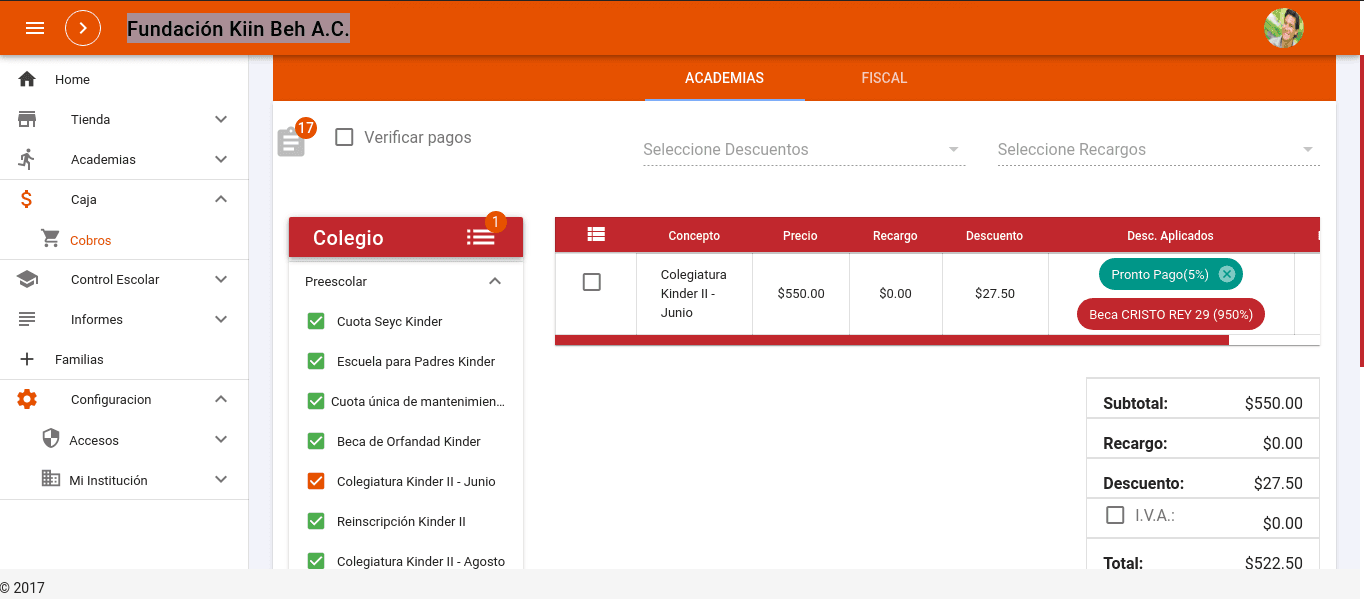Click the Informes lines icon

(27, 319)
